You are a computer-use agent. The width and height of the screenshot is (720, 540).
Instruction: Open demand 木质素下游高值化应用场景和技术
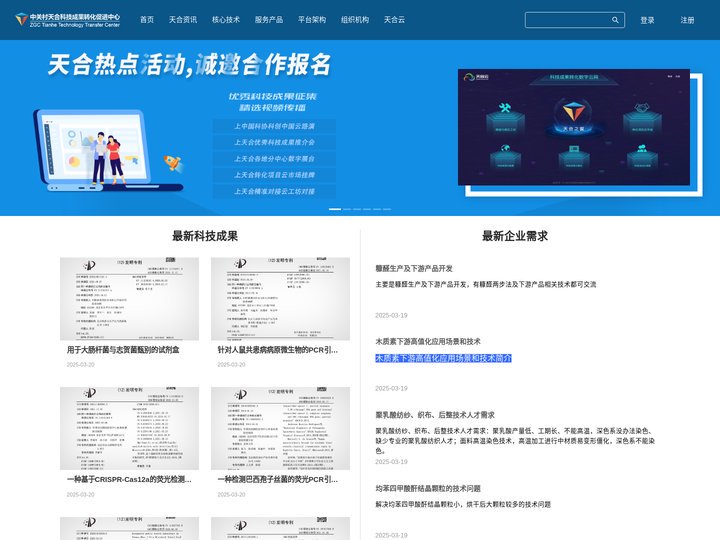(428, 342)
